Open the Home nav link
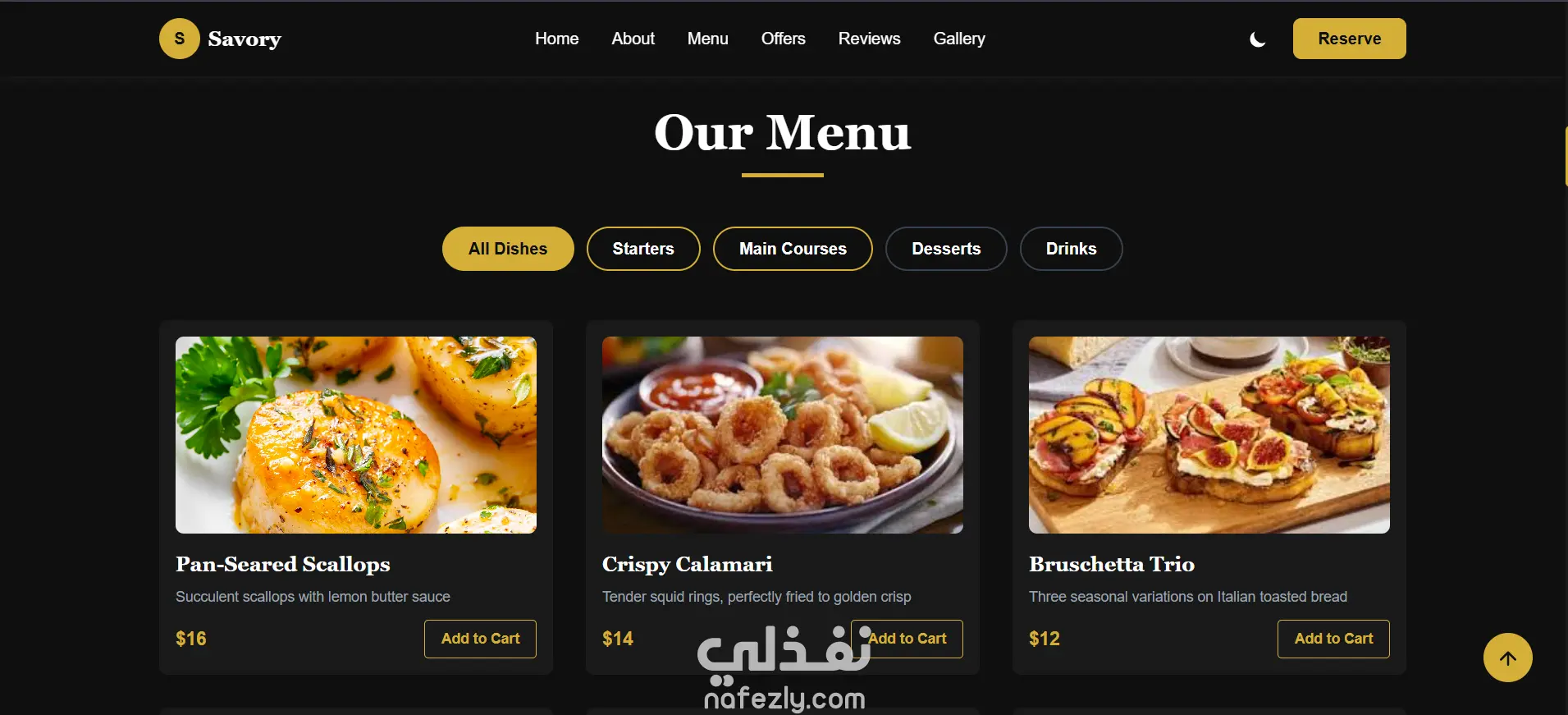The width and height of the screenshot is (1568, 715). 556,39
